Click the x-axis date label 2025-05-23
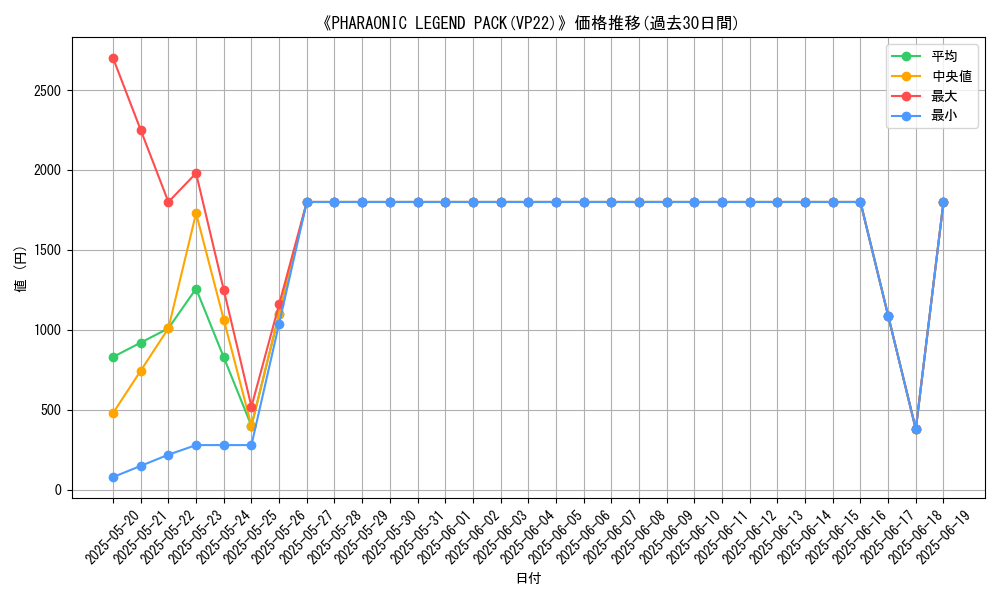The image size is (1000, 600). (x=195, y=537)
